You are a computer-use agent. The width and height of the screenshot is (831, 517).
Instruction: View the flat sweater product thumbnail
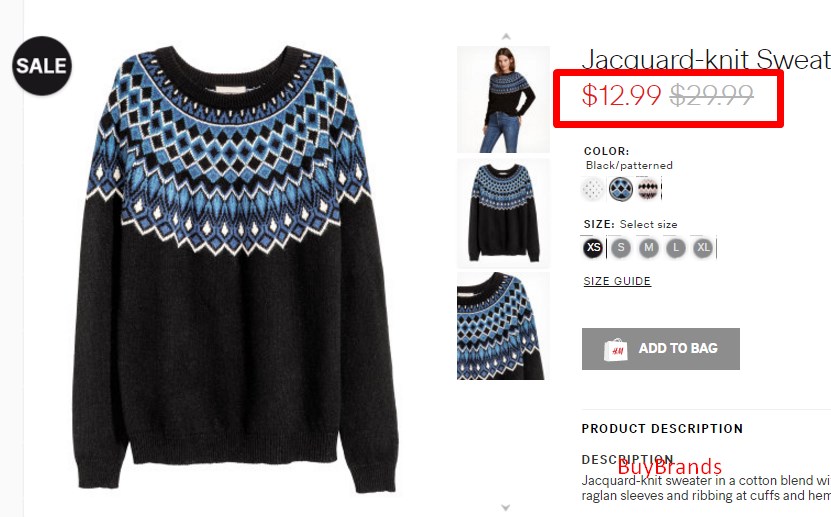(503, 212)
